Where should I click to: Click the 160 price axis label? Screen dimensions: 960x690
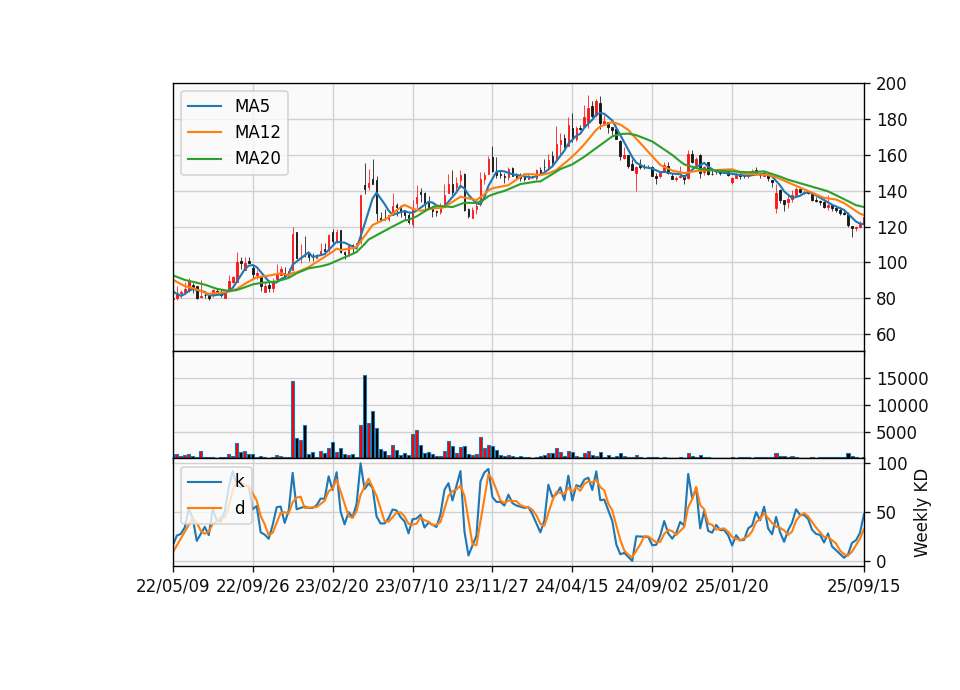(891, 156)
